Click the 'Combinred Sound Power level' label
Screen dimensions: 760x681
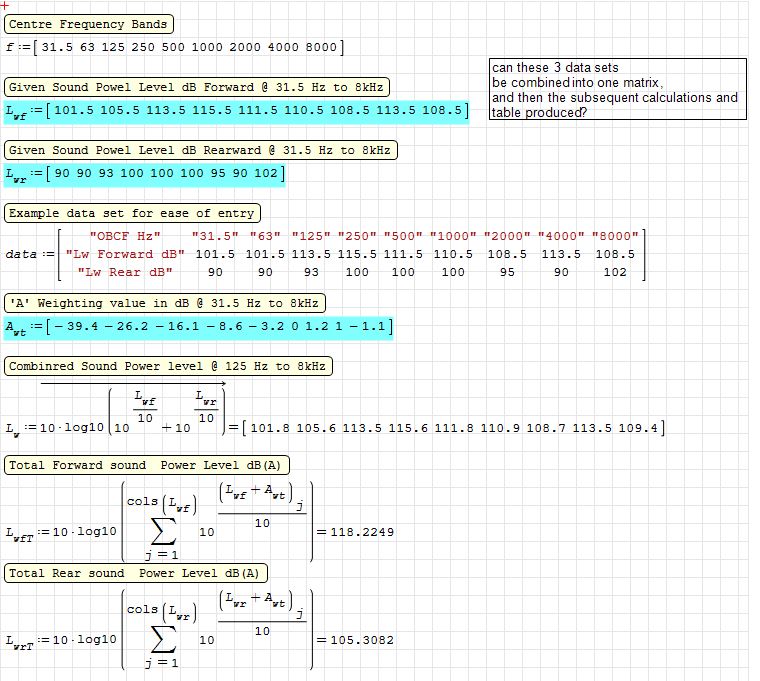(168, 366)
